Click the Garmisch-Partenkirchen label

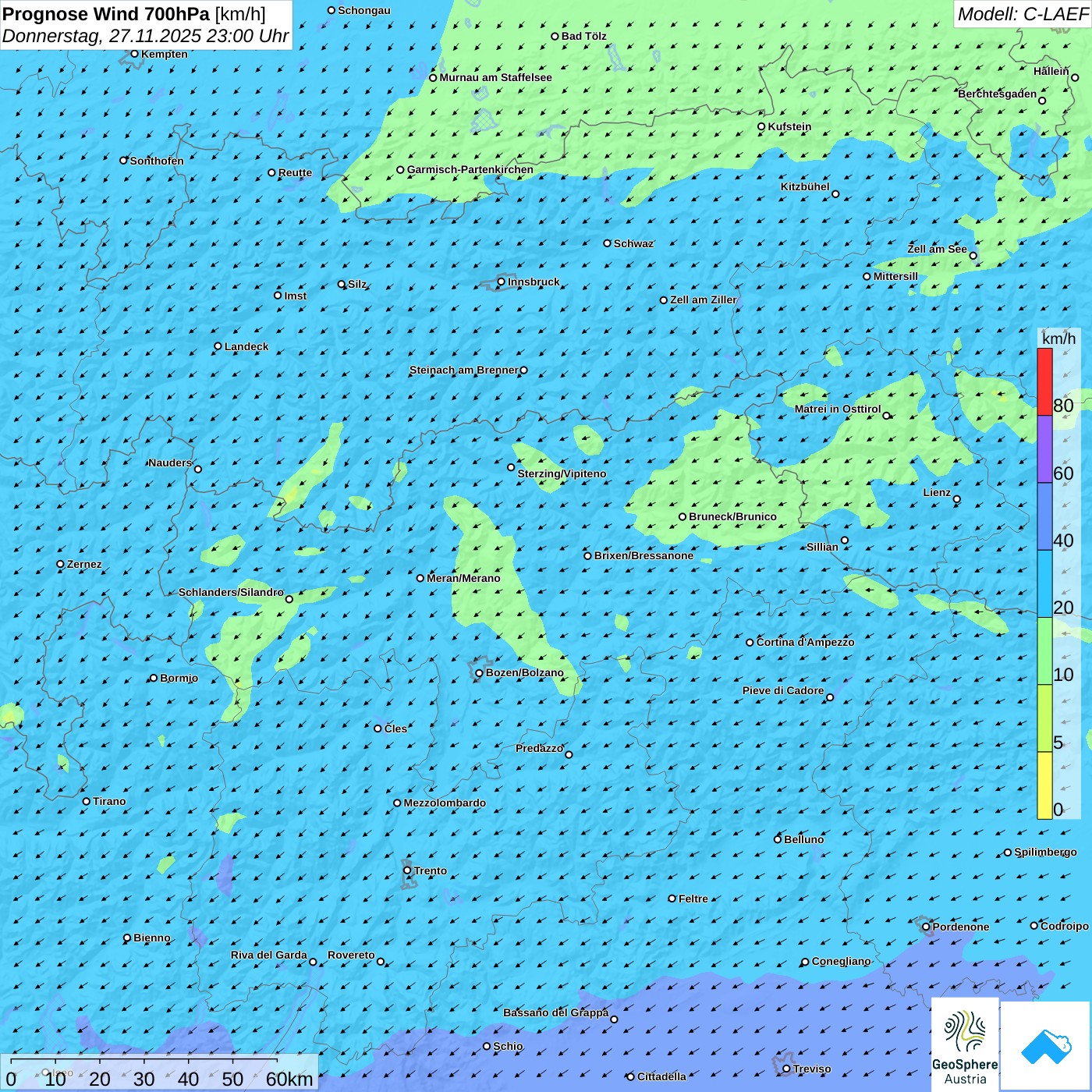470,169
